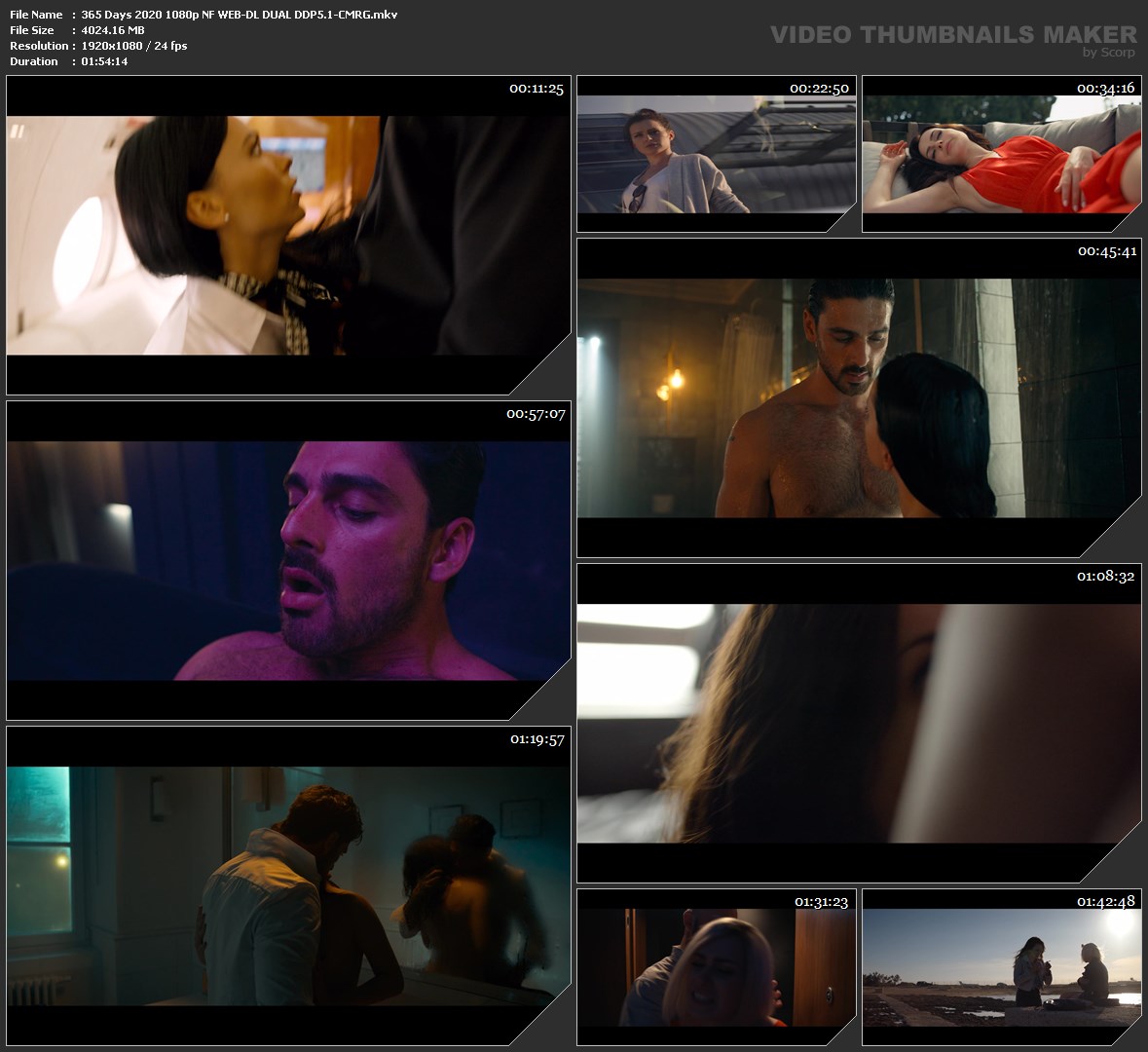Select the duration value 01:54:14
This screenshot has width=1148, height=1052.
point(105,61)
